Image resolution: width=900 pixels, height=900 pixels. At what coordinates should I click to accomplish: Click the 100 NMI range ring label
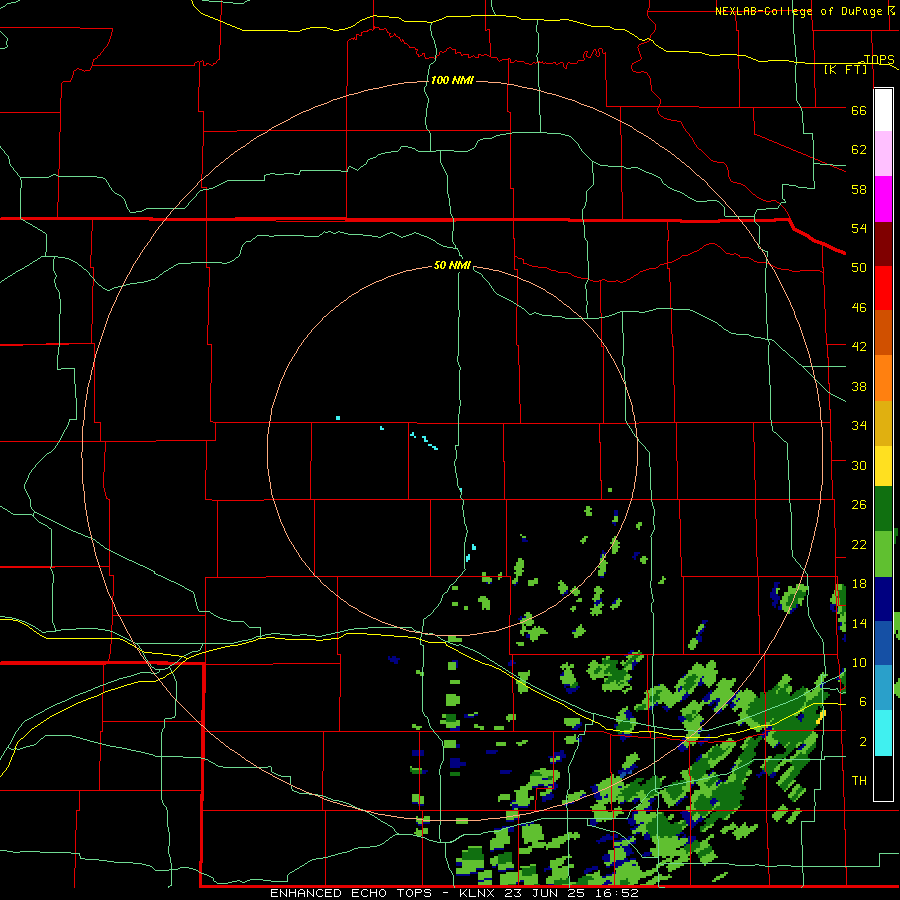[452, 80]
